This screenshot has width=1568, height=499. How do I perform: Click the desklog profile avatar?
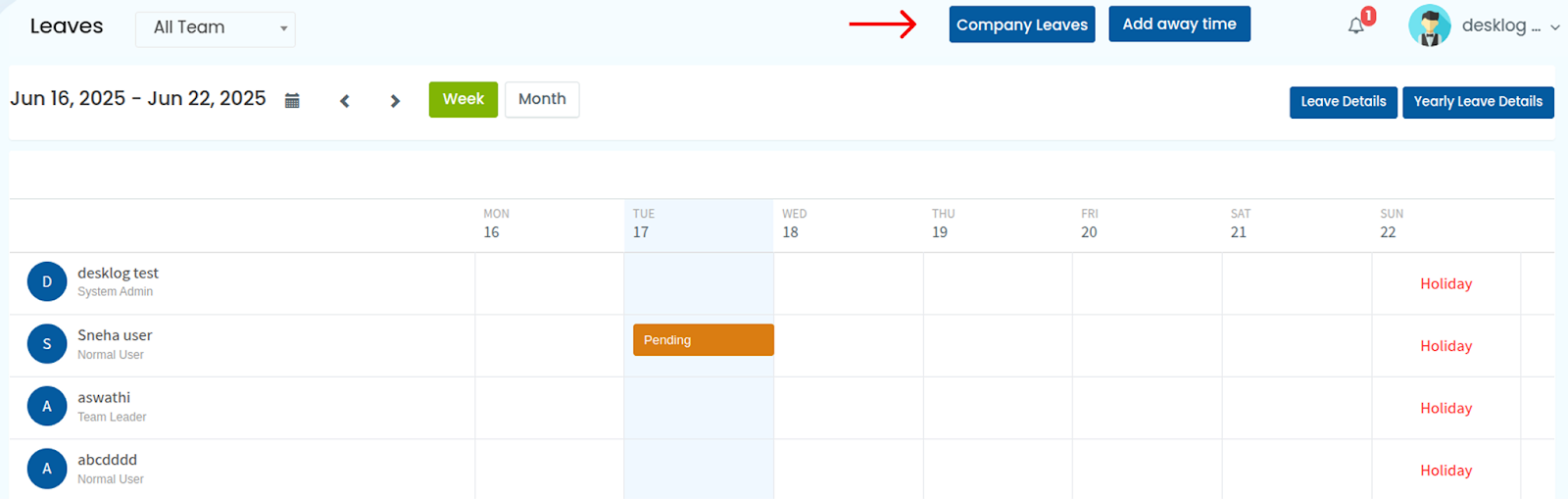click(x=1430, y=25)
